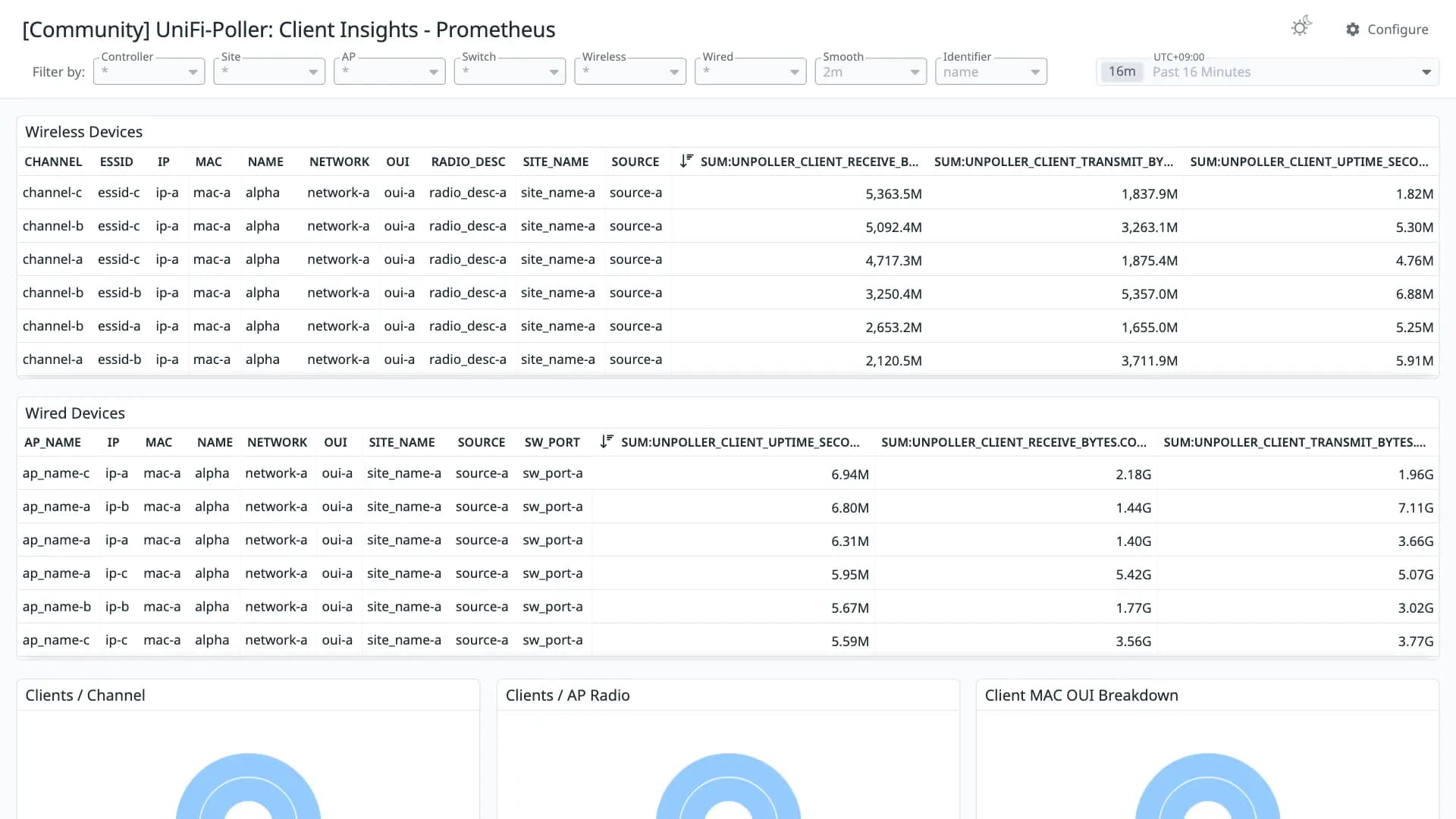Click wired receive value 5.42G
Image resolution: width=1456 pixels, height=819 pixels.
[x=1133, y=575]
